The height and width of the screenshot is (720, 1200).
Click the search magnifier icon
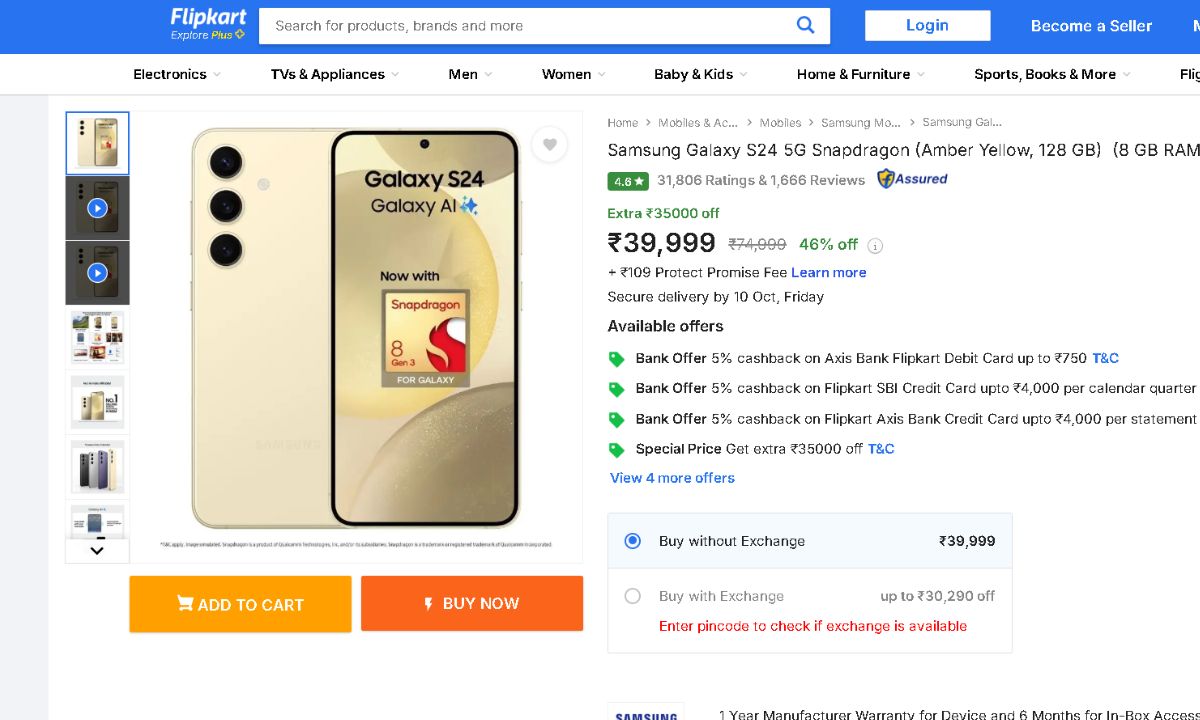[x=805, y=26]
